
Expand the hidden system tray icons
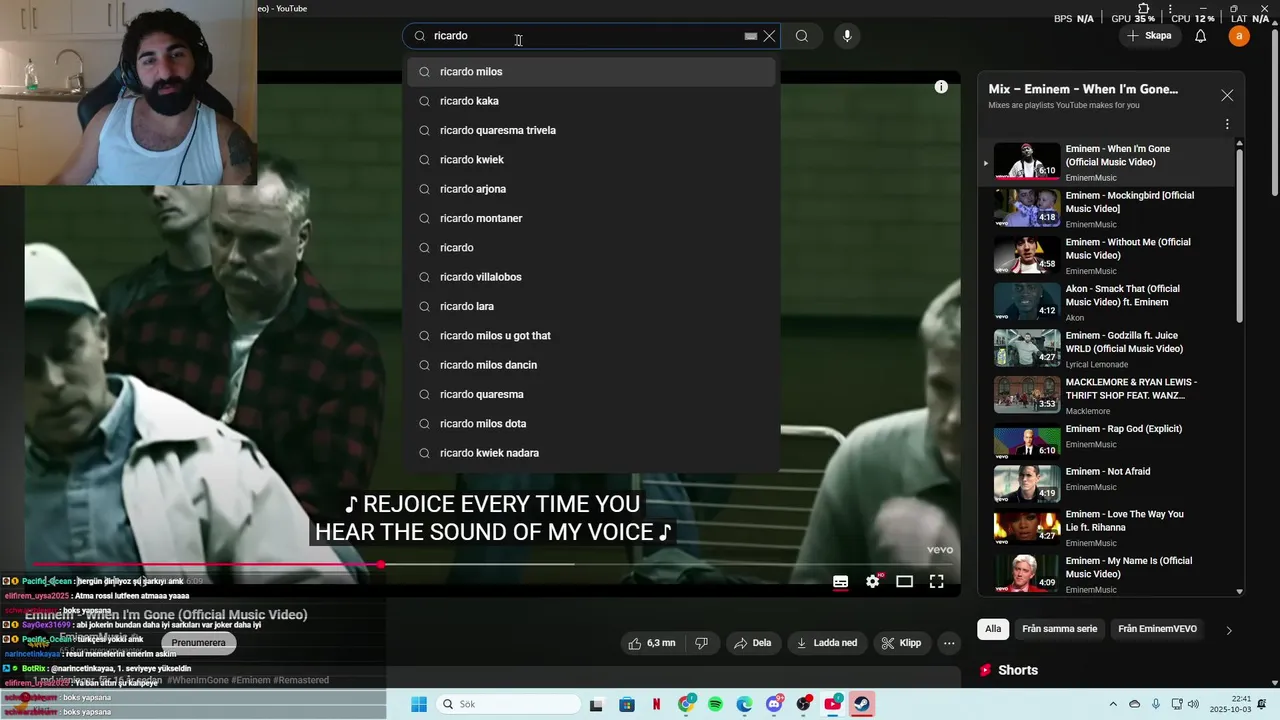coord(1113,704)
